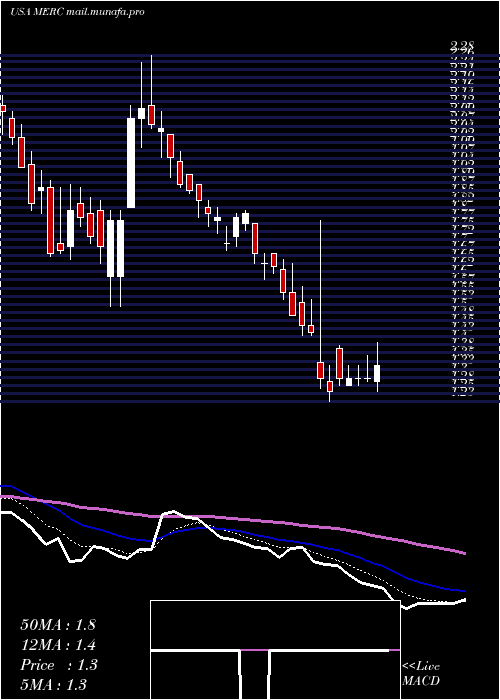Click the MACD histogram box
This screenshot has height=700, width=500.
(275, 650)
